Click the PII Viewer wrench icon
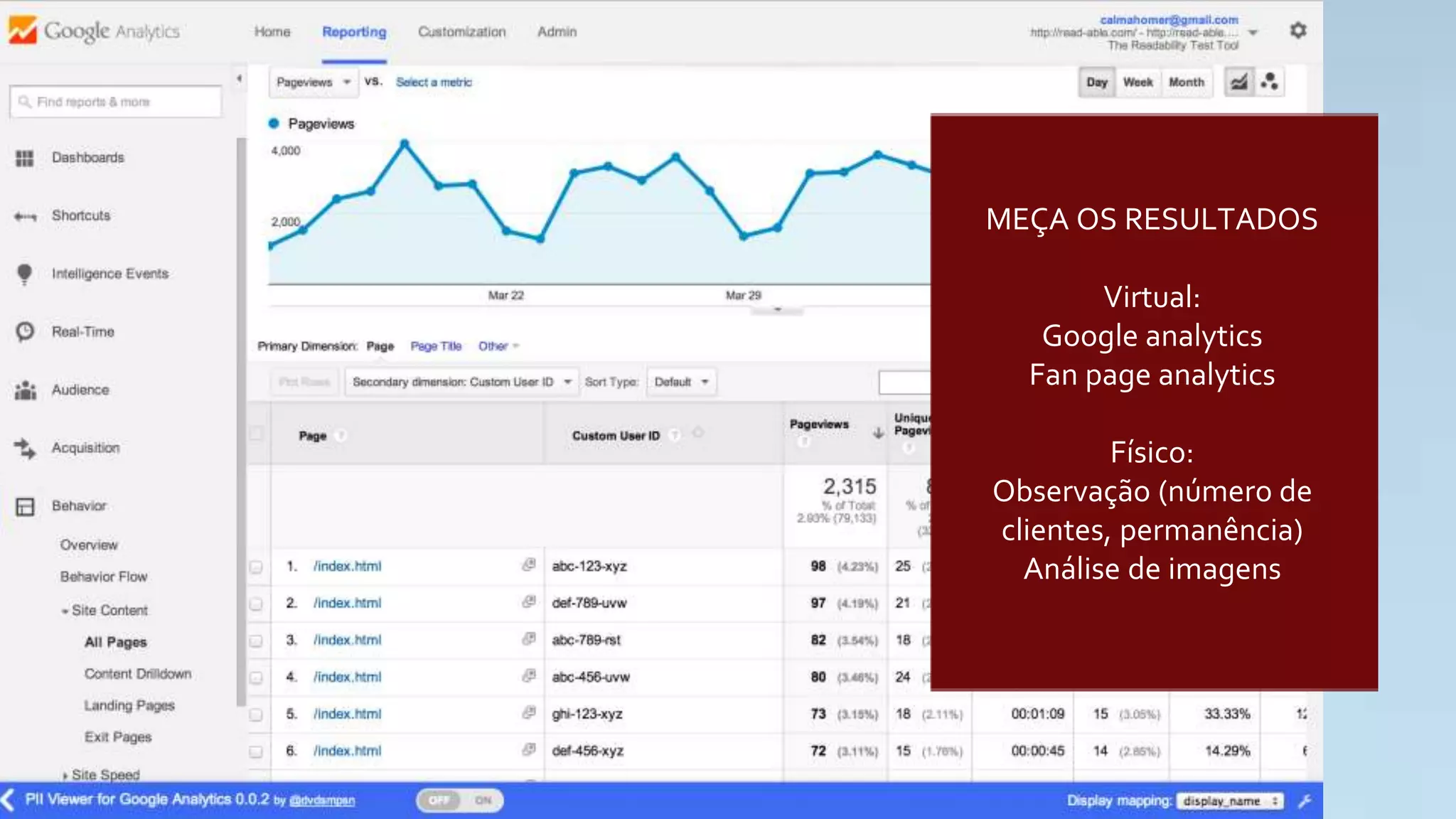 click(x=1305, y=801)
